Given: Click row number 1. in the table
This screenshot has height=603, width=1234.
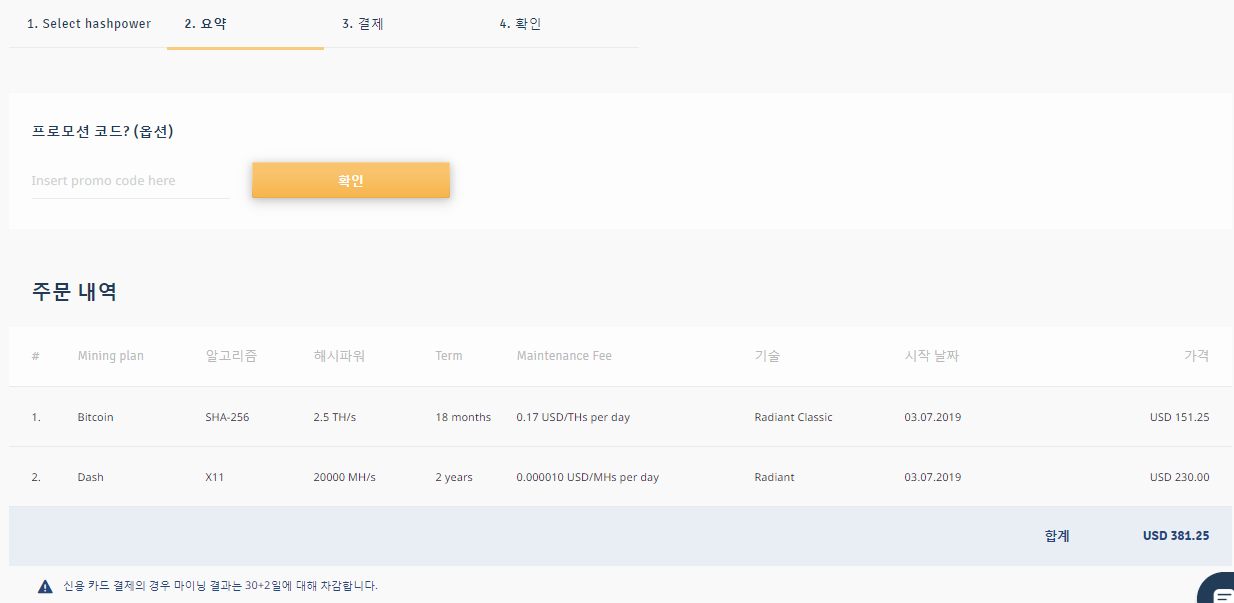Looking at the screenshot, I should [x=36, y=417].
